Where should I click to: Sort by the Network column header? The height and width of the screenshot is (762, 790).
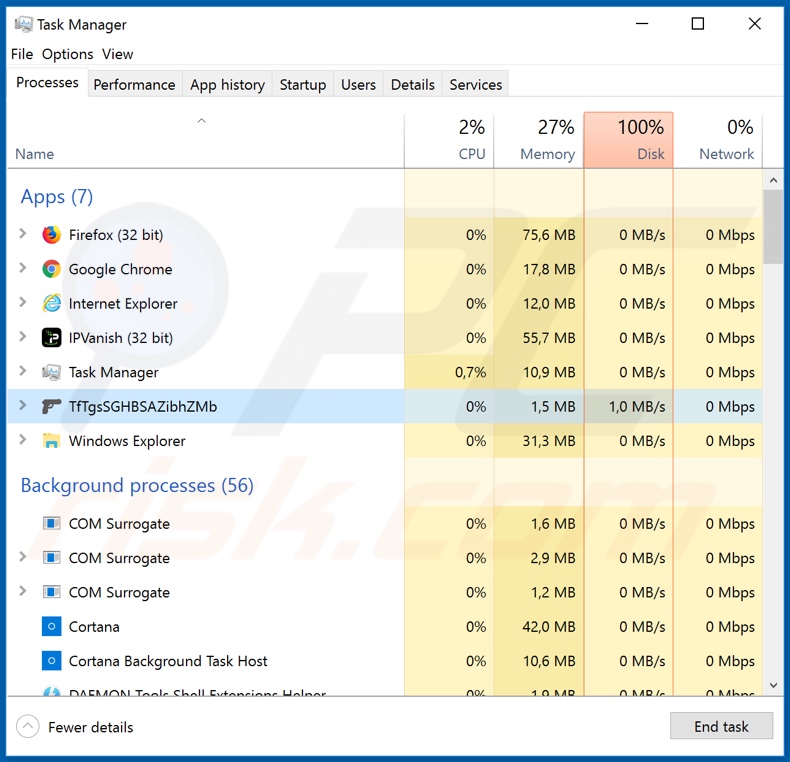tap(718, 140)
